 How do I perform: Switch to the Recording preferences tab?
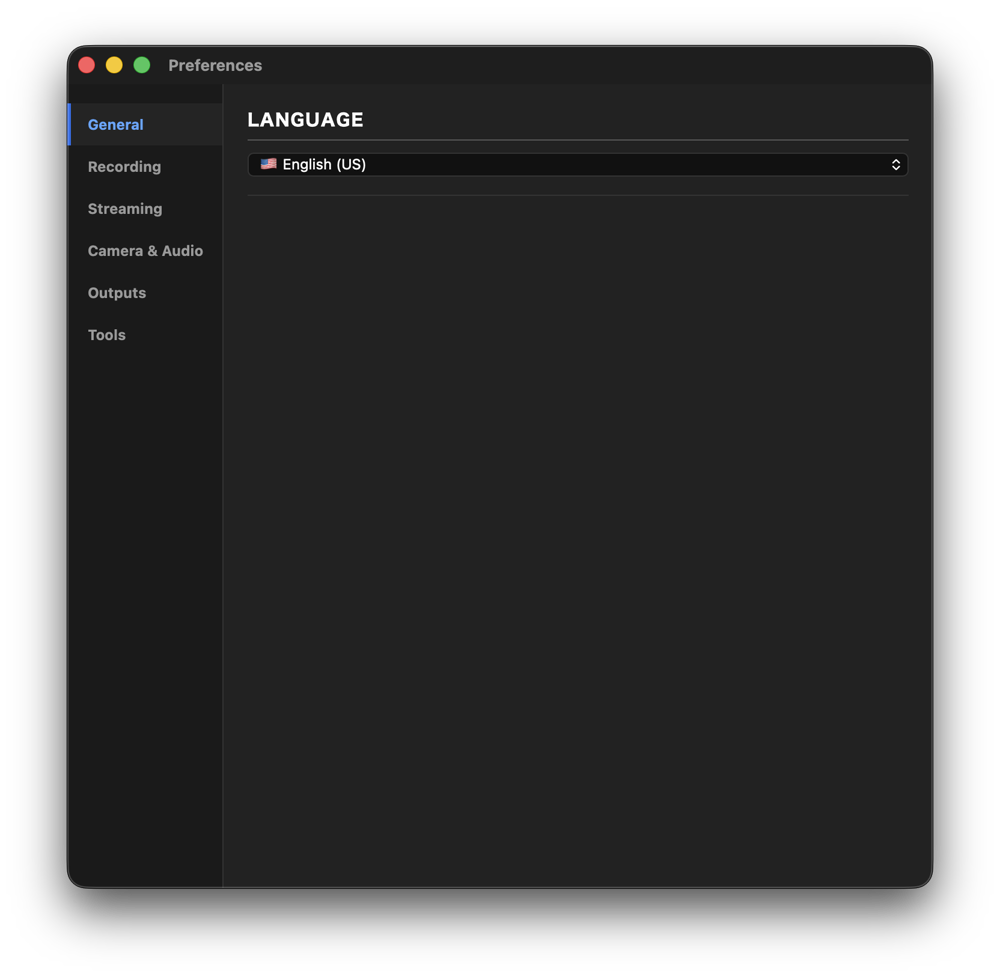click(124, 166)
